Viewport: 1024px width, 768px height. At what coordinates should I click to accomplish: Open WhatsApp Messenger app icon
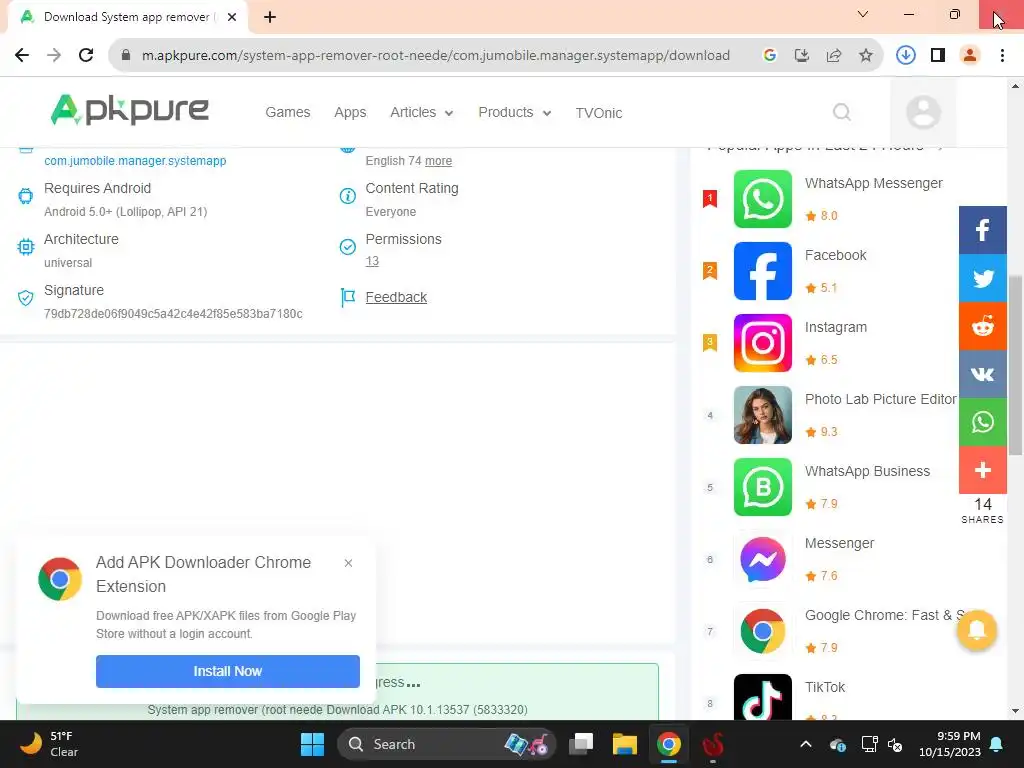point(762,199)
